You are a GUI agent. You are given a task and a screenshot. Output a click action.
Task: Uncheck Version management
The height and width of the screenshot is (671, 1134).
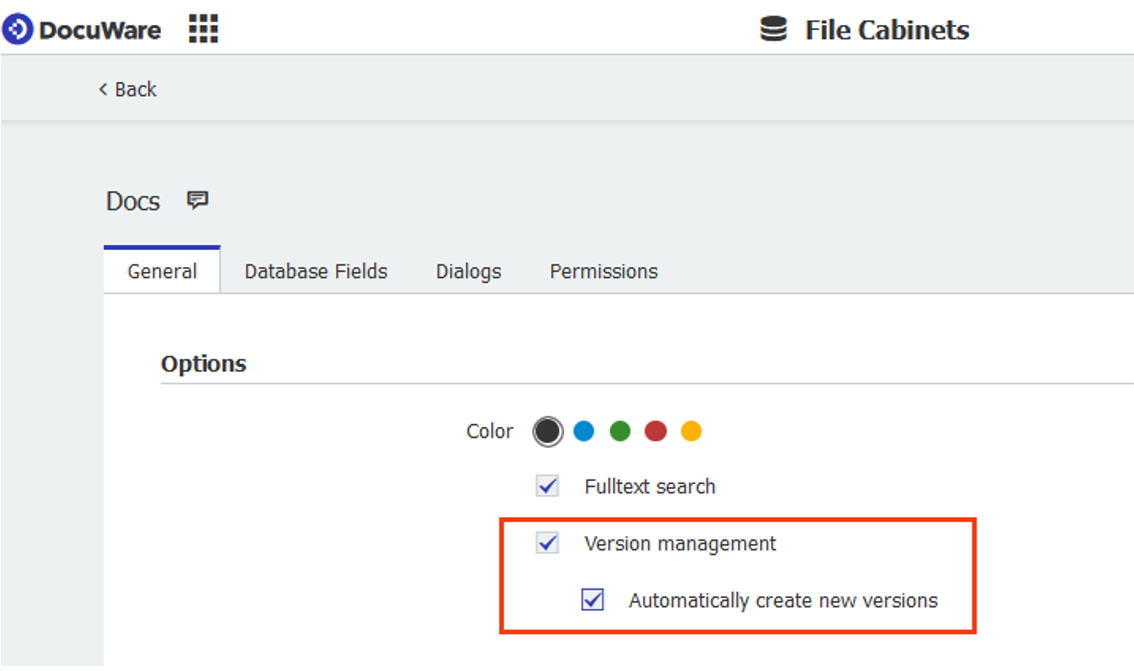tap(546, 543)
